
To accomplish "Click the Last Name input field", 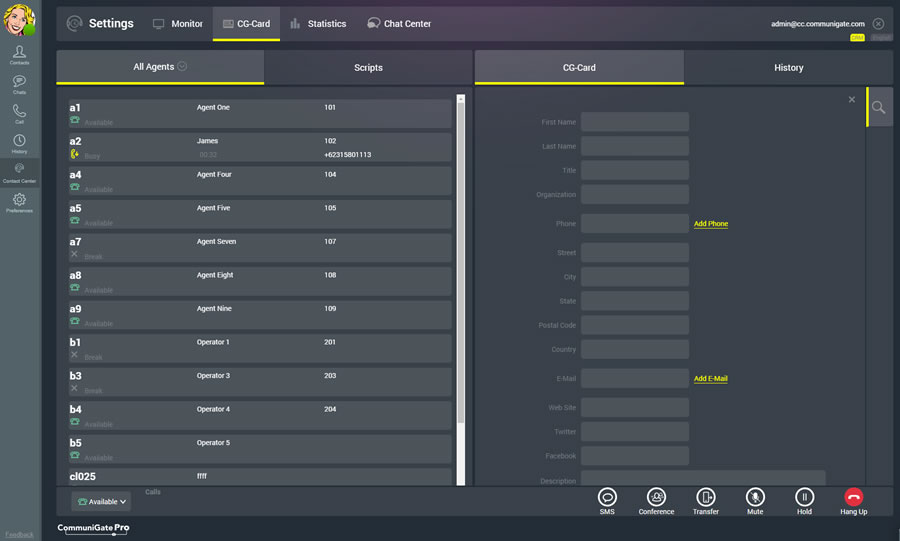I will [x=635, y=146].
